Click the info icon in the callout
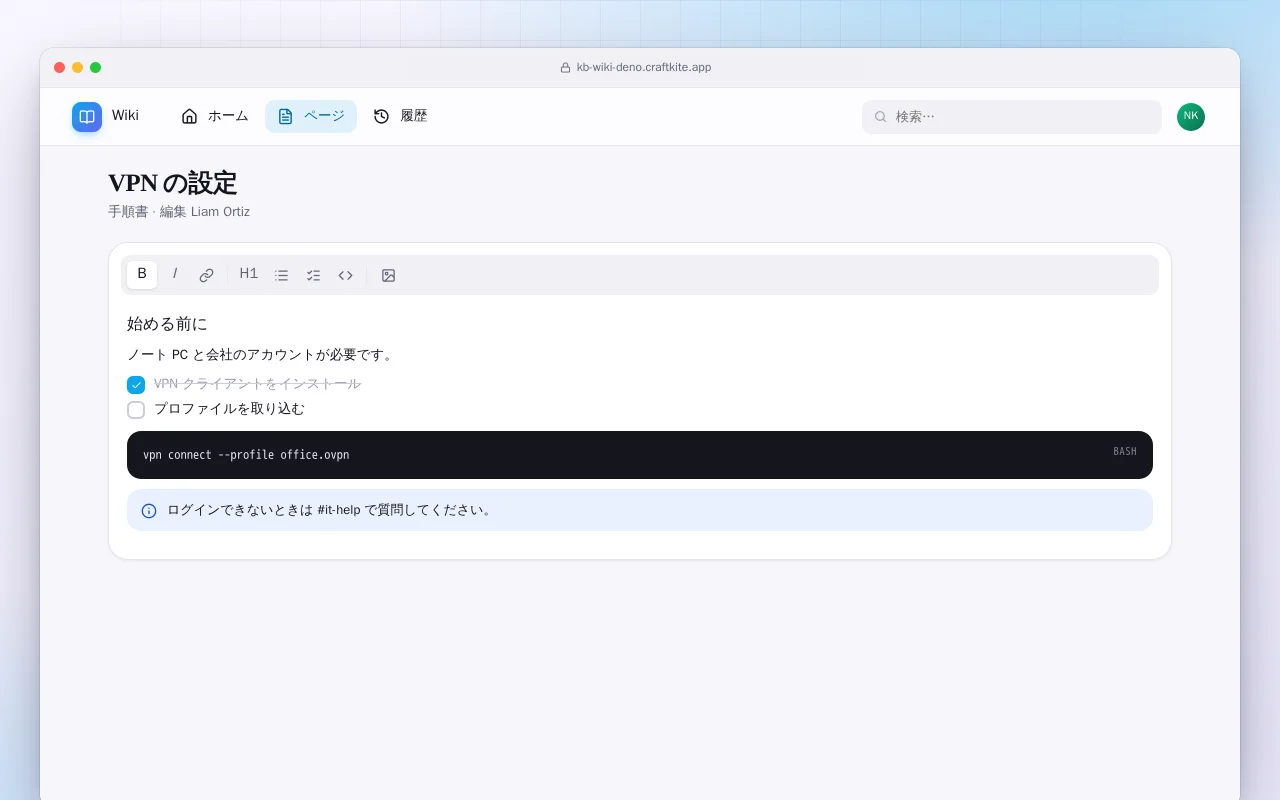 click(149, 511)
